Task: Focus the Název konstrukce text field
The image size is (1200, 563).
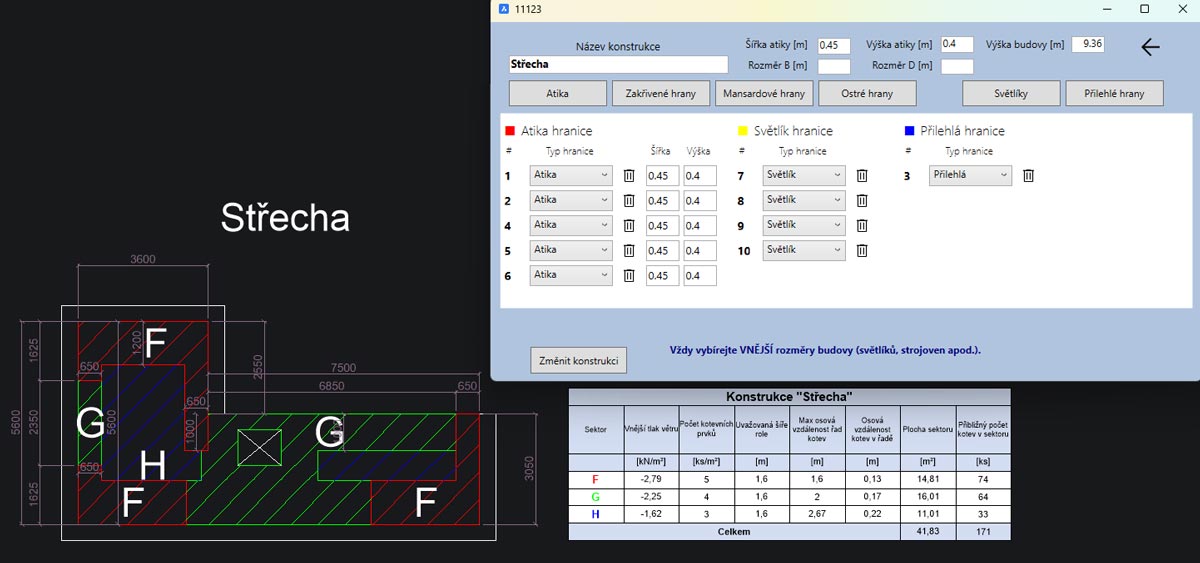Action: [x=618, y=64]
